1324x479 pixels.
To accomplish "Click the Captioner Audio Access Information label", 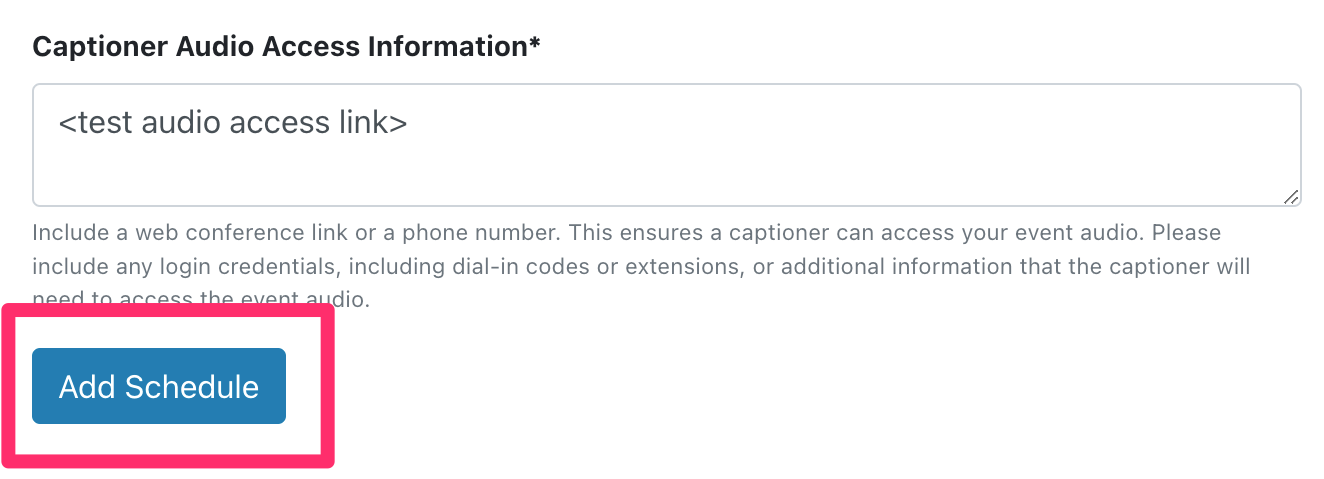I will tap(286, 46).
